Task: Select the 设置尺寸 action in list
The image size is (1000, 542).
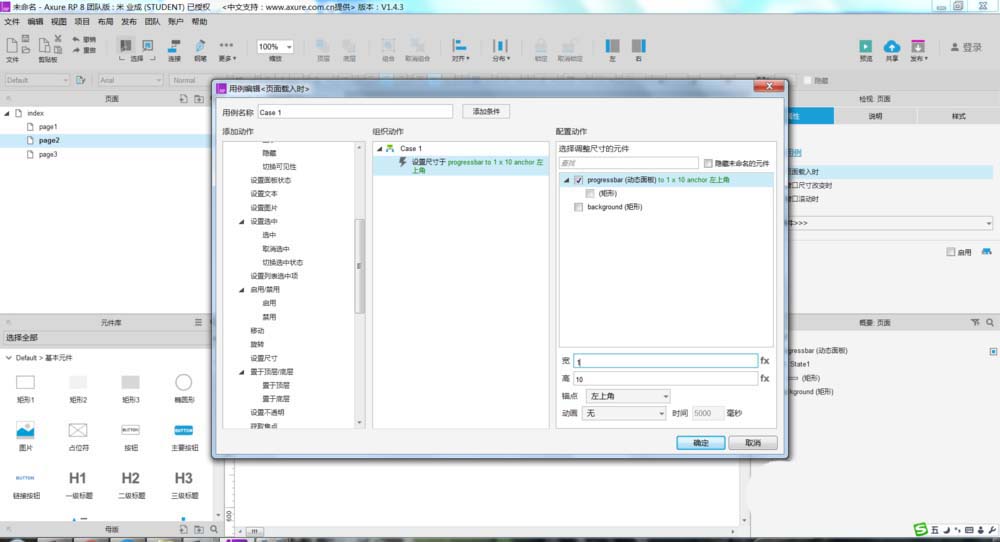Action: pos(264,358)
